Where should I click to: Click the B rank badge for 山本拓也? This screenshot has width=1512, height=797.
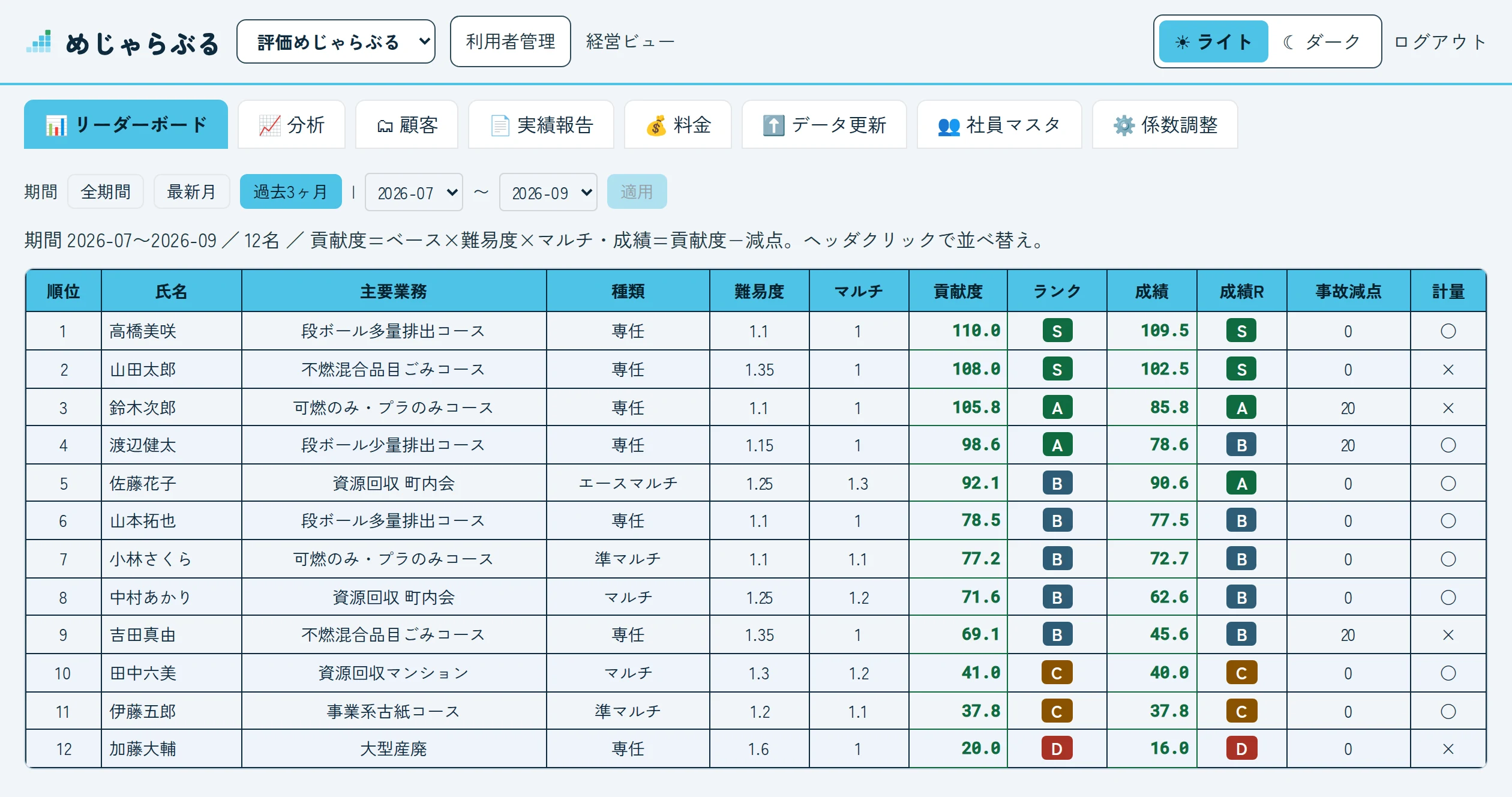pyautogui.click(x=1057, y=520)
